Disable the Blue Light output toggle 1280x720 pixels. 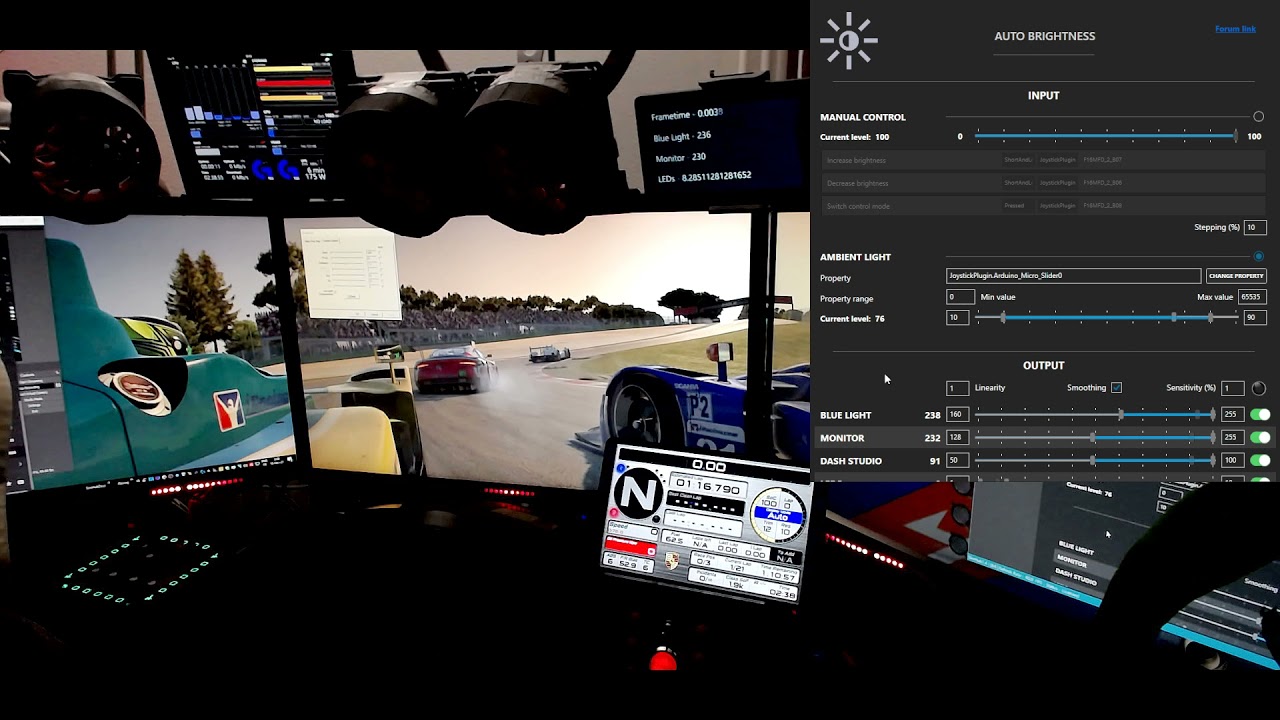tap(1260, 415)
